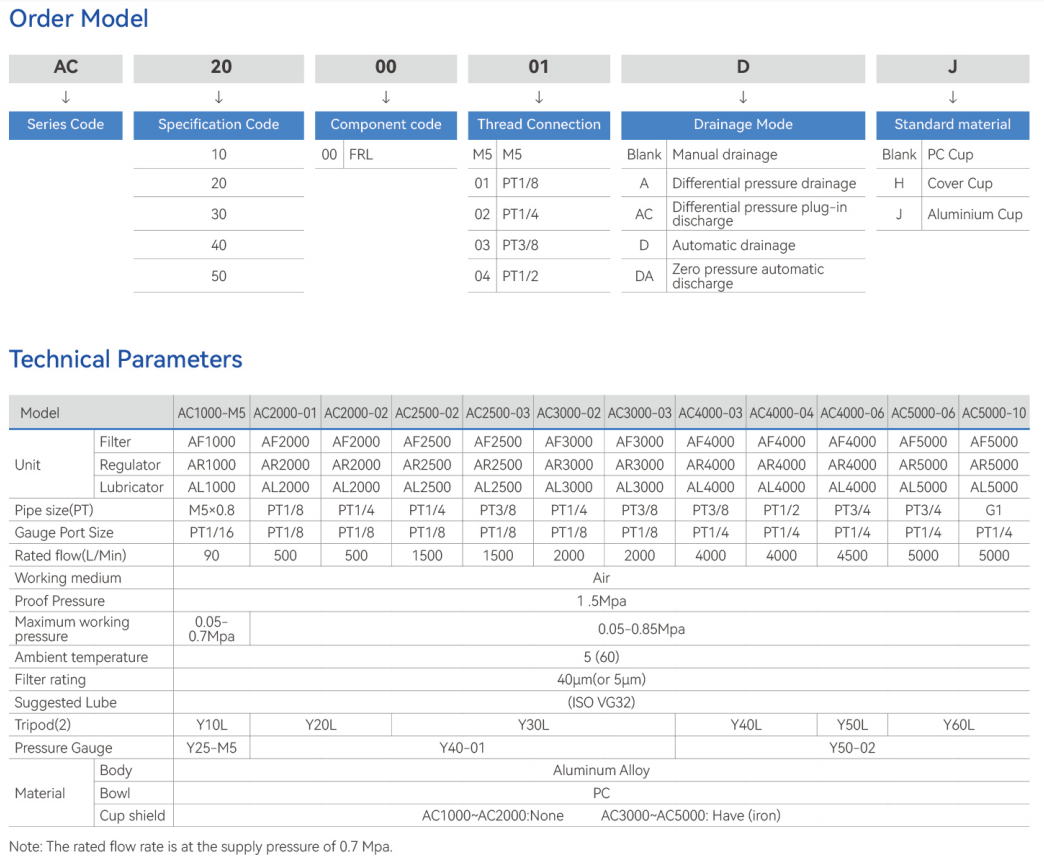
Task: Select the 'Standard material' blue header
Action: pos(952,125)
